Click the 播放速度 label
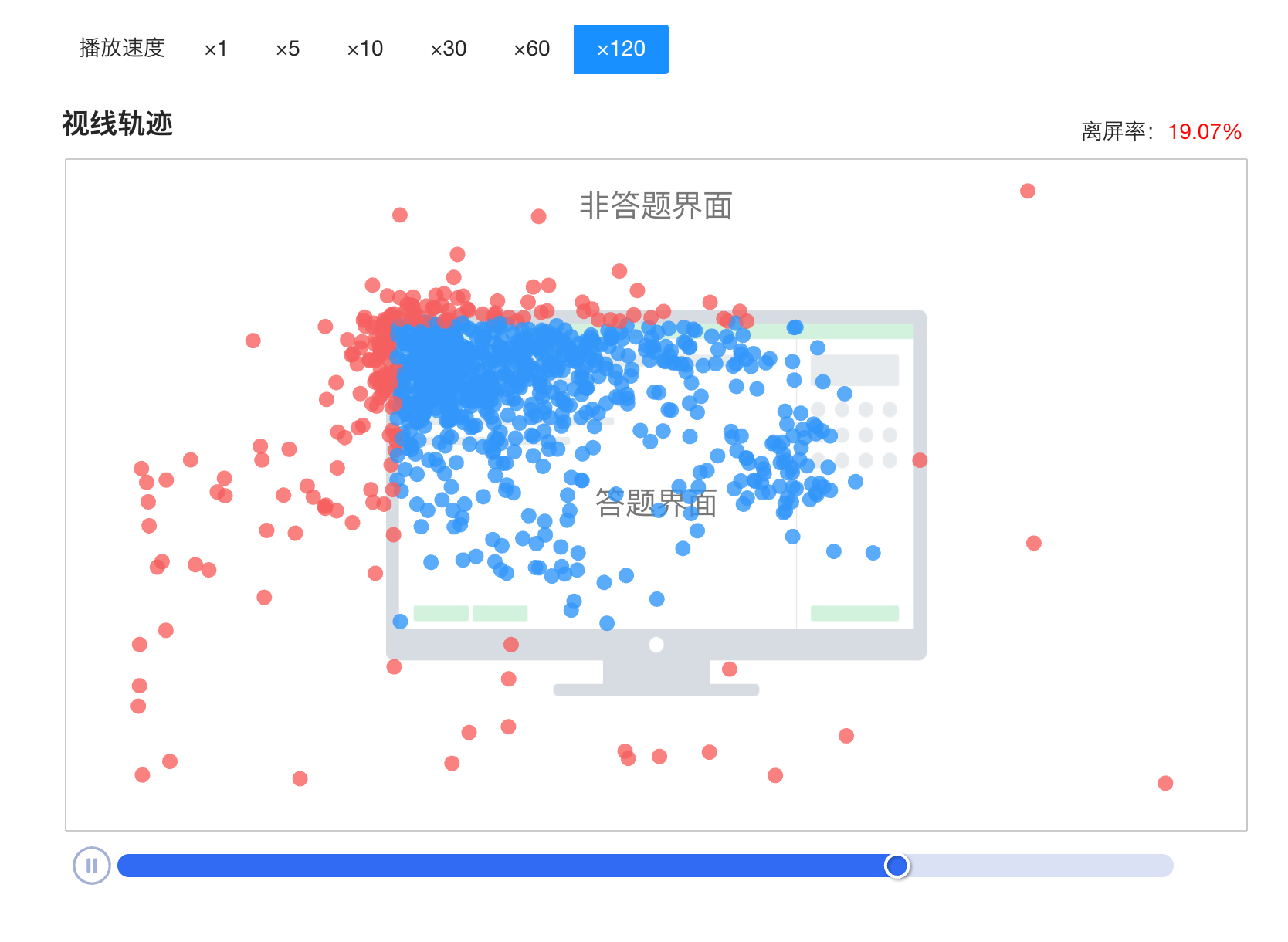This screenshot has width=1288, height=942. click(122, 49)
